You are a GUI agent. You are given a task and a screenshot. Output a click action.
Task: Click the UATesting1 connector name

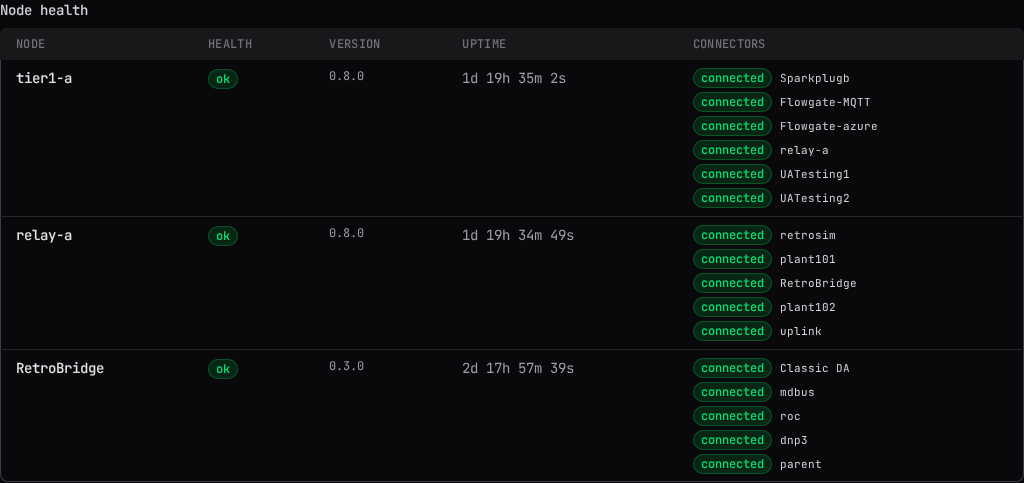click(x=814, y=174)
